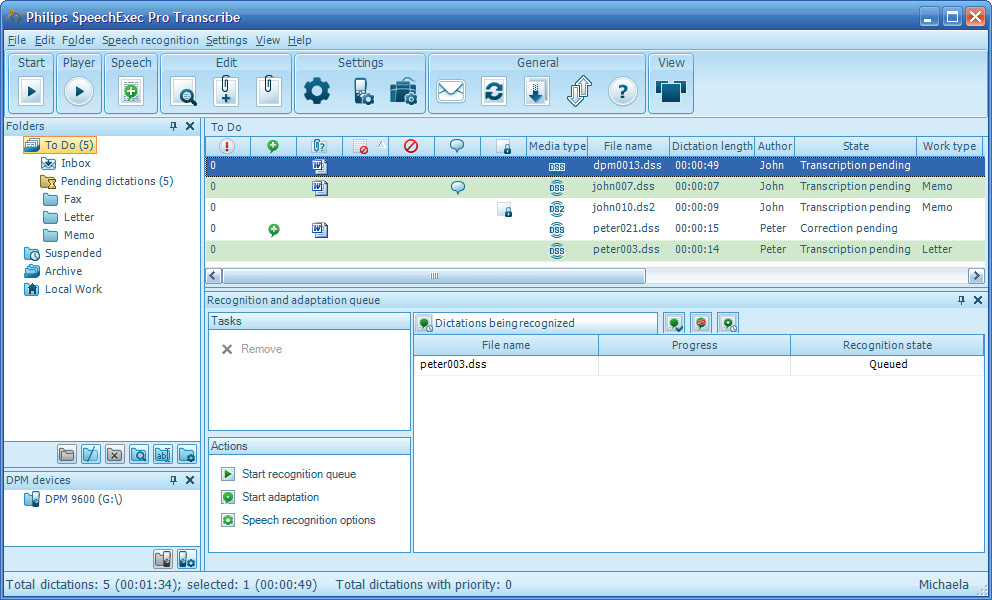The image size is (992, 600).
Task: Click the envelope email icon
Action: tap(451, 91)
